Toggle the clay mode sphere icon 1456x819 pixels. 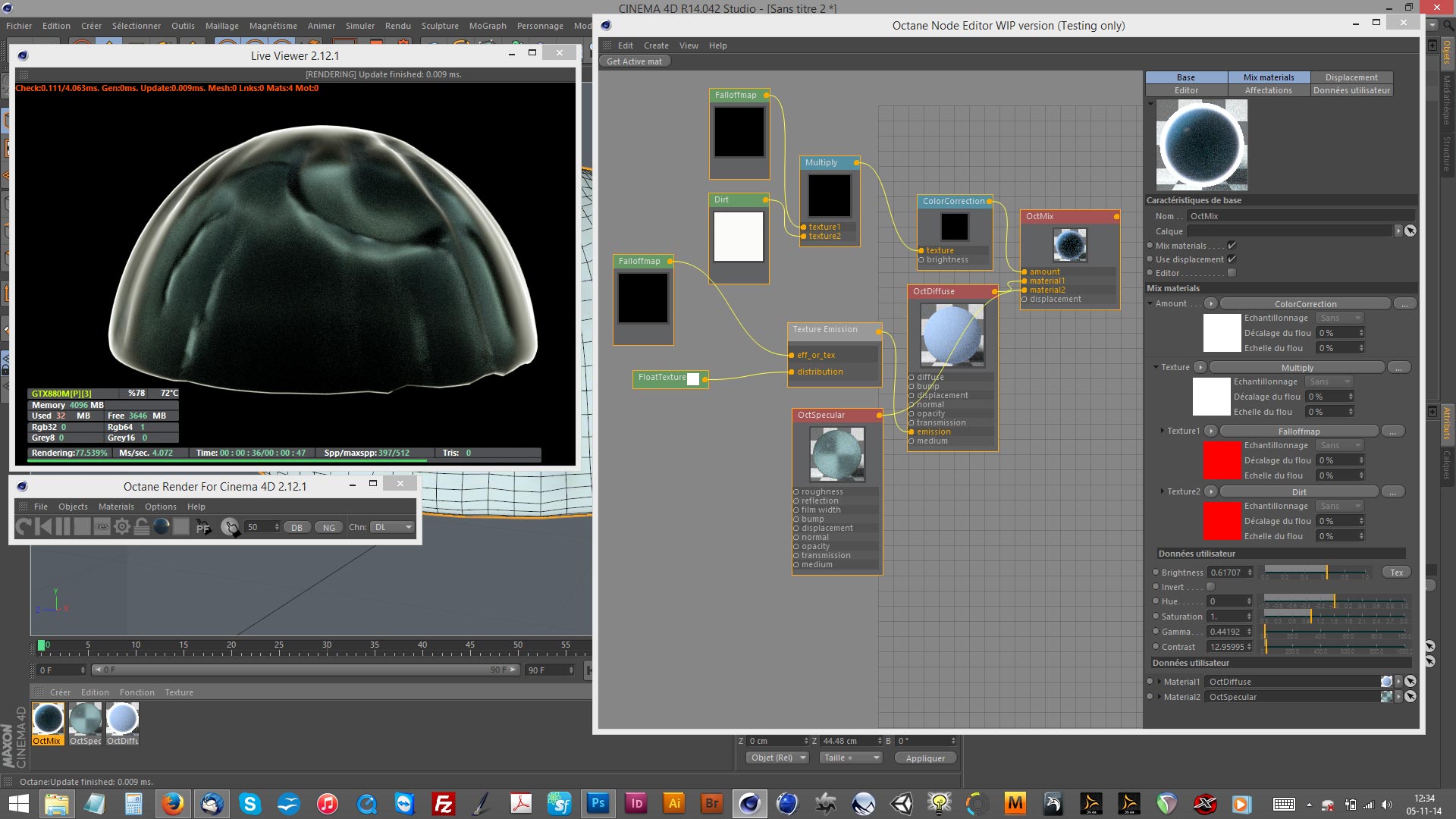point(162,527)
